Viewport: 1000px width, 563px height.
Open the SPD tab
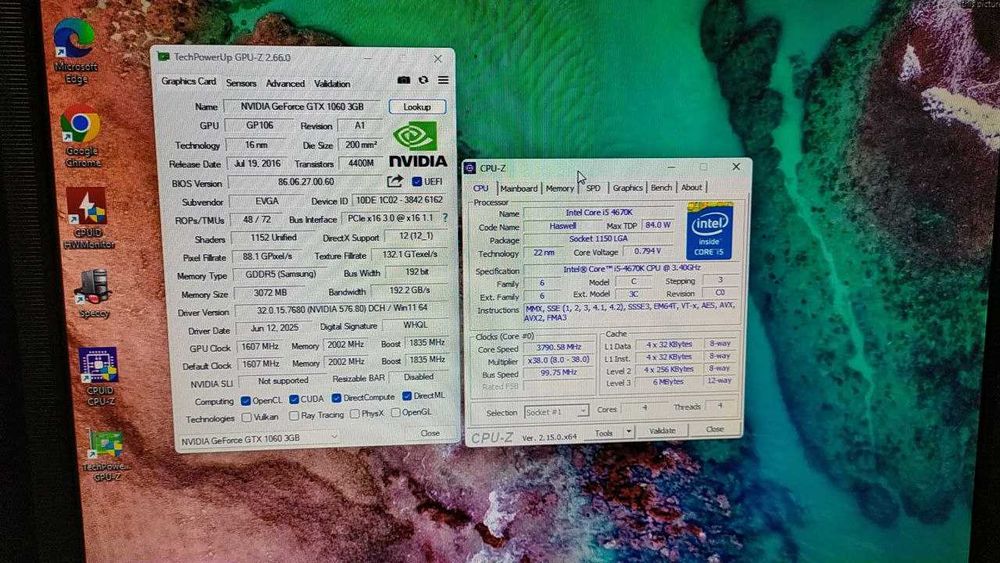click(x=593, y=187)
